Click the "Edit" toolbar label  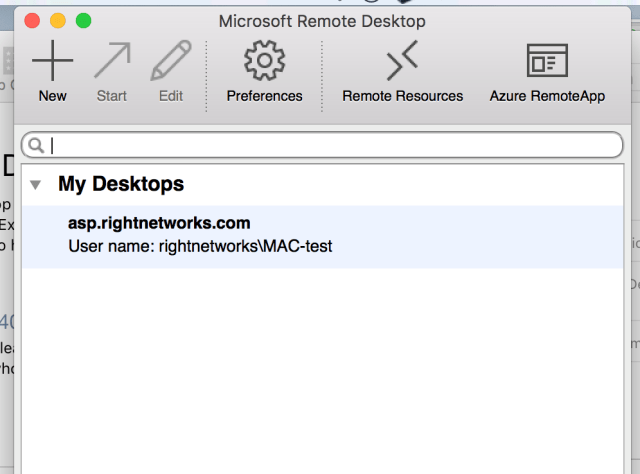[x=171, y=97]
